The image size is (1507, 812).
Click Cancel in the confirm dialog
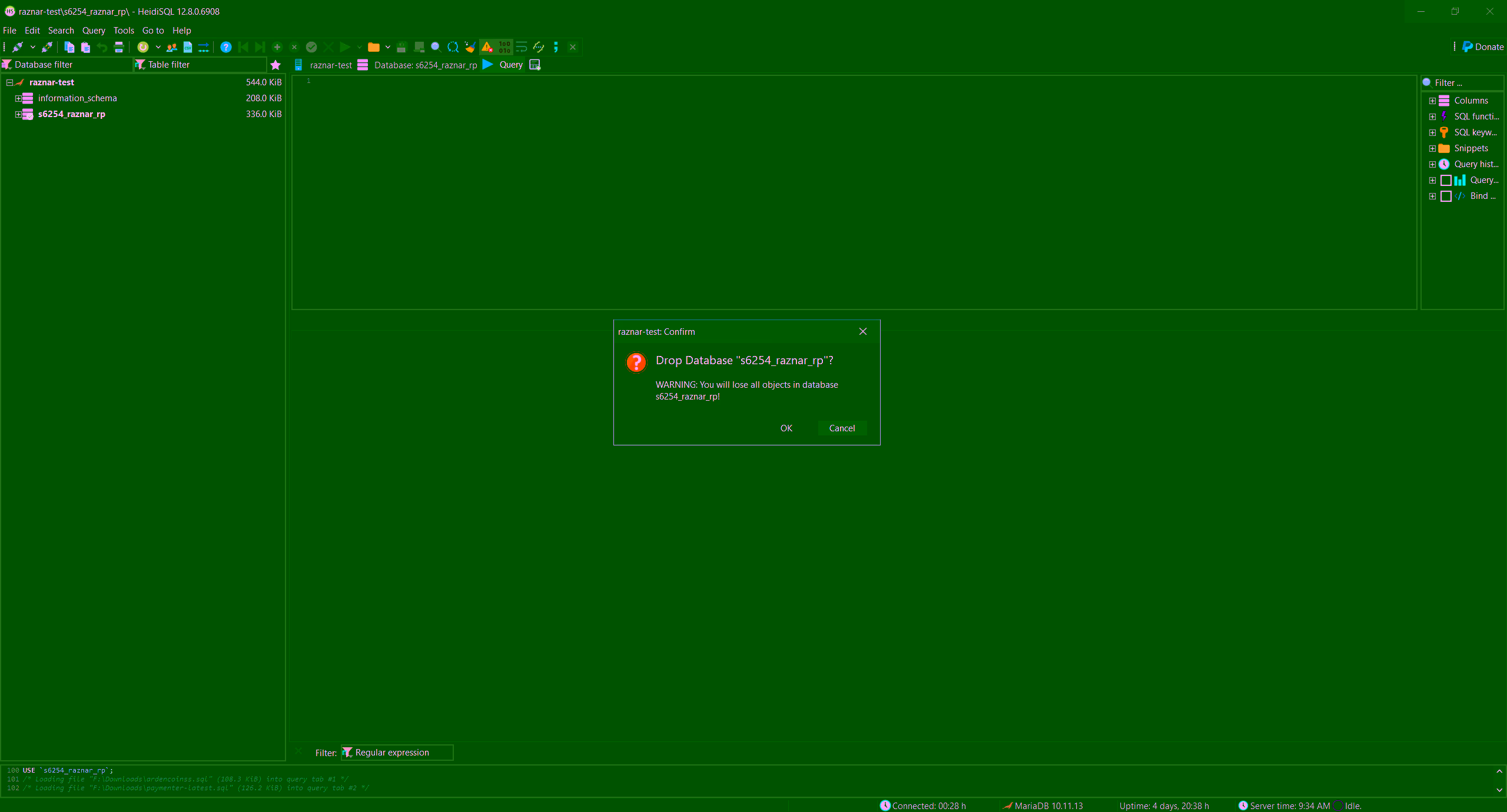click(x=842, y=428)
